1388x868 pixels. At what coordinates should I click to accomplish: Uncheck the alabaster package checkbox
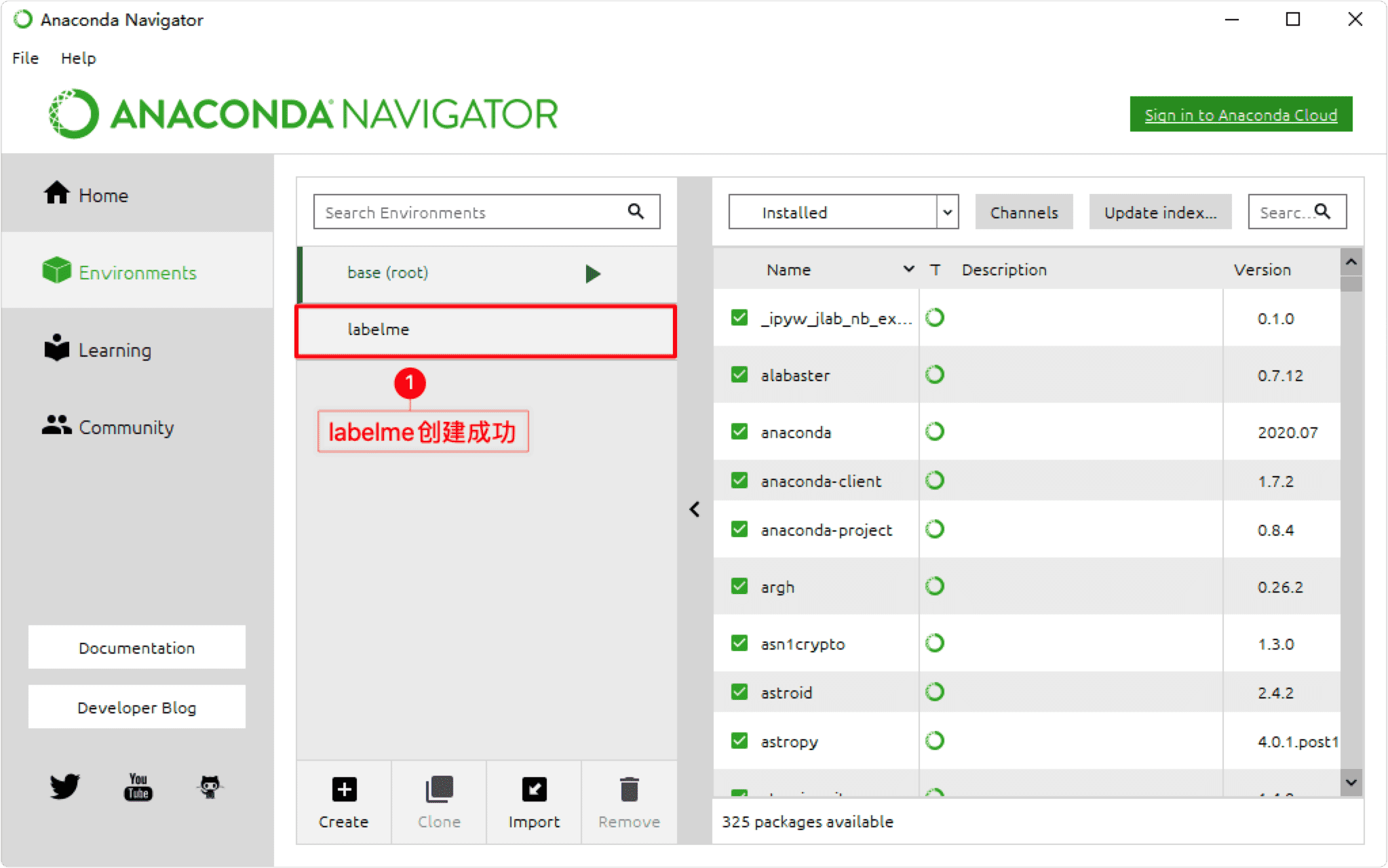coord(739,374)
